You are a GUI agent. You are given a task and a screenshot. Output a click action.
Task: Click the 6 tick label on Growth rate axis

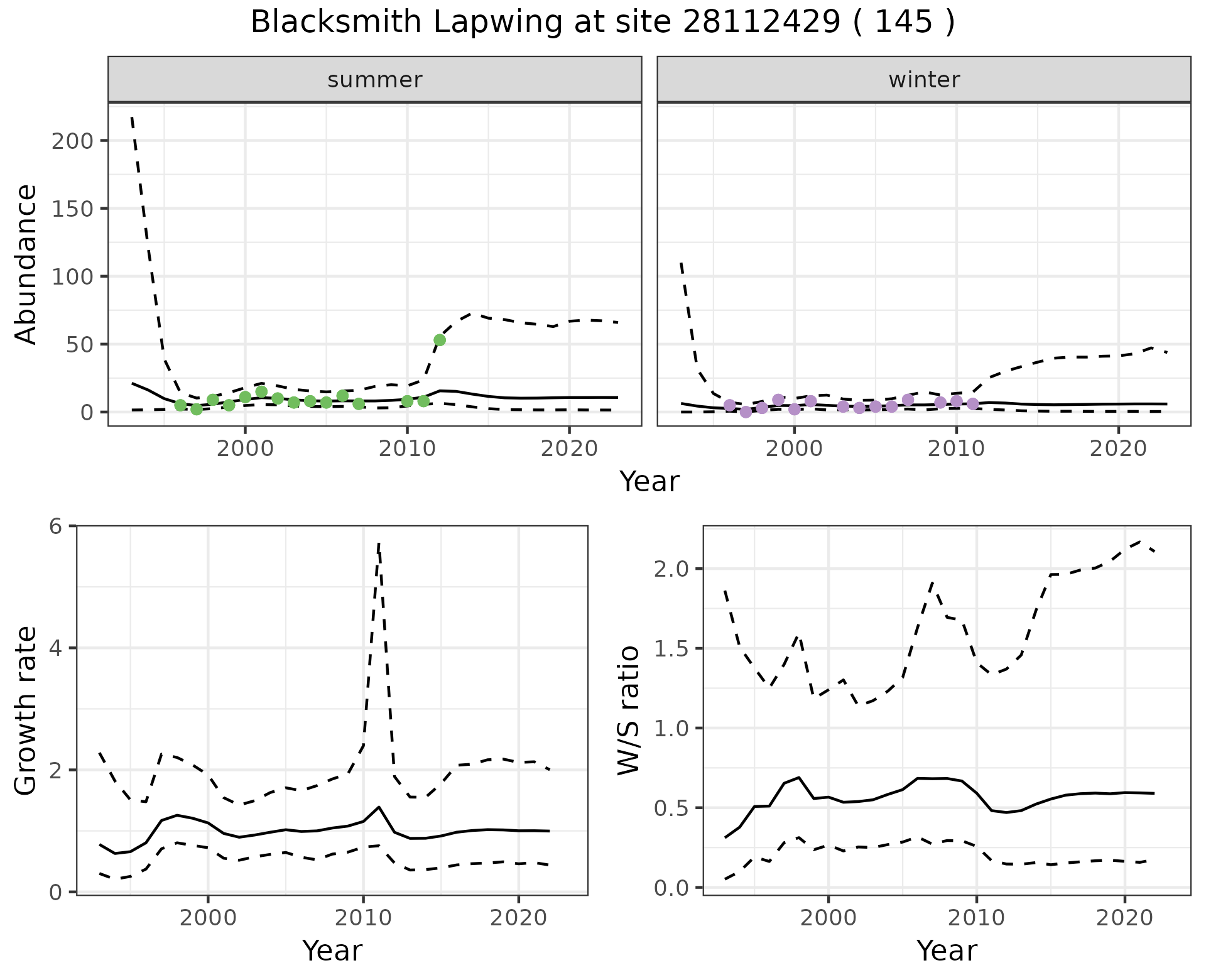tap(56, 526)
